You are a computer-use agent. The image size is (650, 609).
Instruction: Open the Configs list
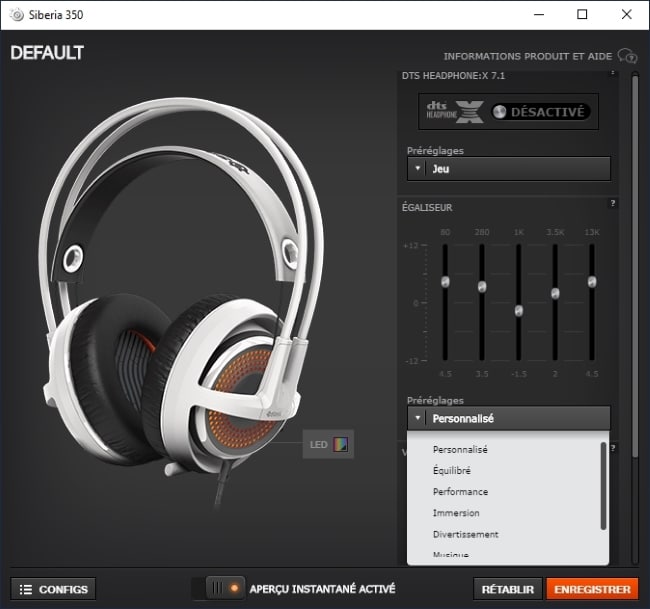[x=53, y=589]
